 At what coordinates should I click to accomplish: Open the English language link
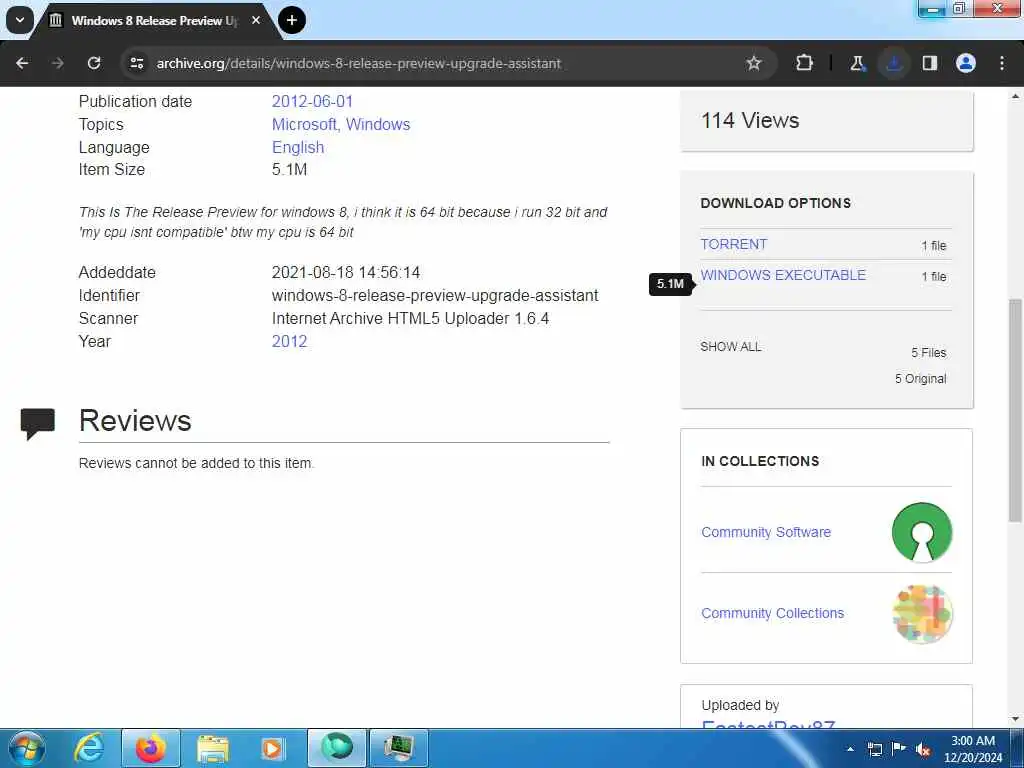coord(298,148)
